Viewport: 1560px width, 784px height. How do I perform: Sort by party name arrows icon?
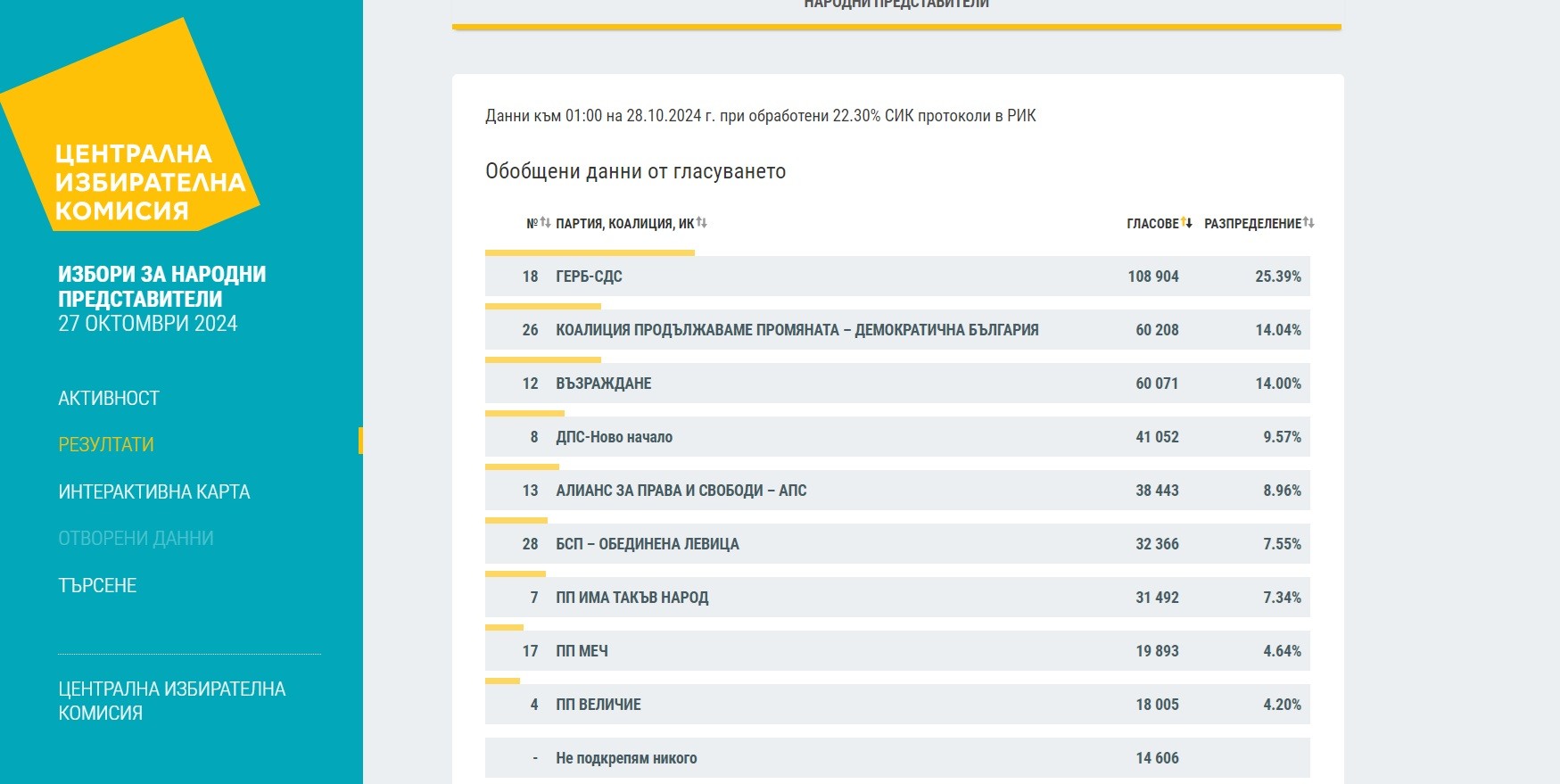pos(702,222)
